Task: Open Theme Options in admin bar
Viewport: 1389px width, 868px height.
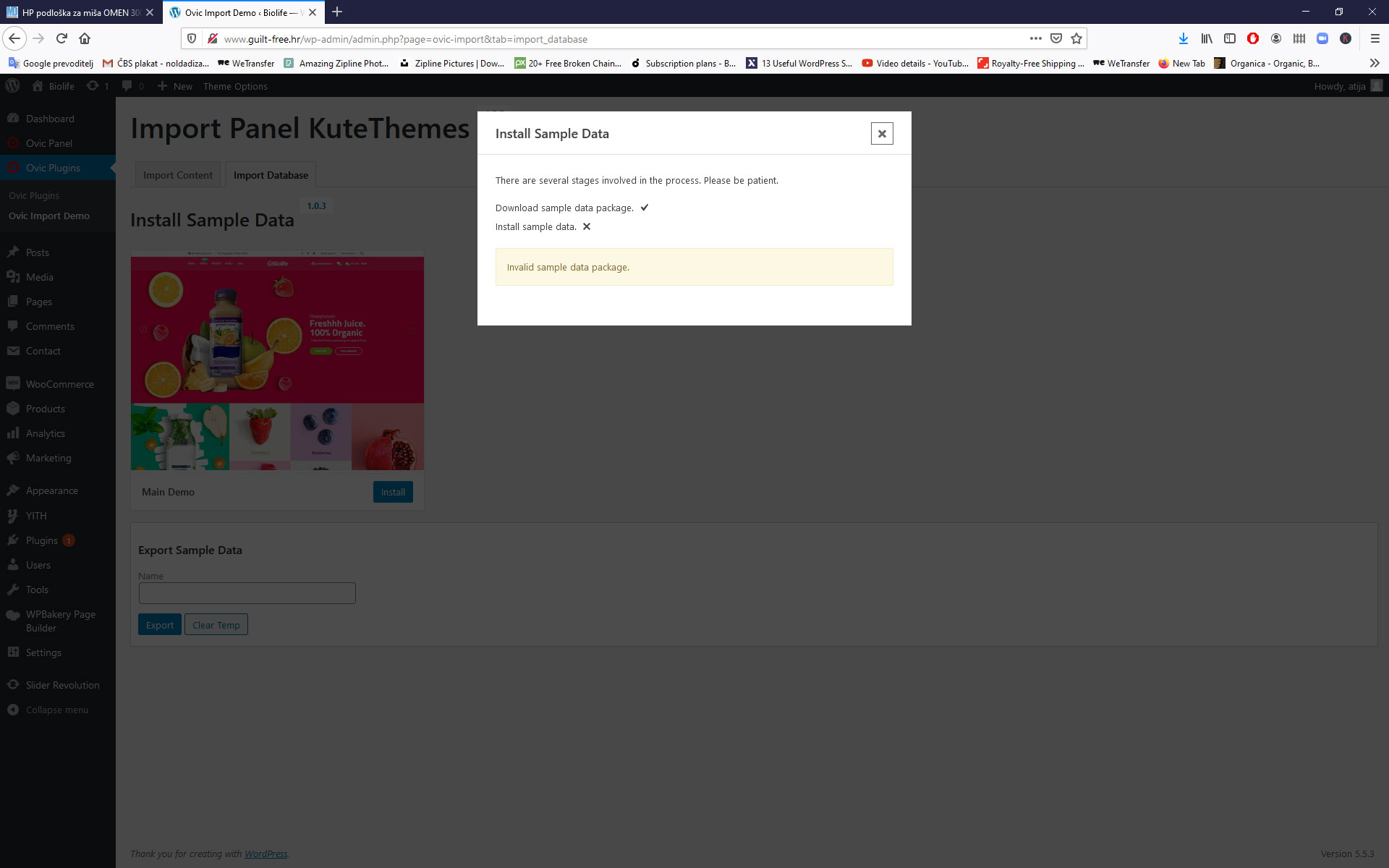Action: click(235, 86)
